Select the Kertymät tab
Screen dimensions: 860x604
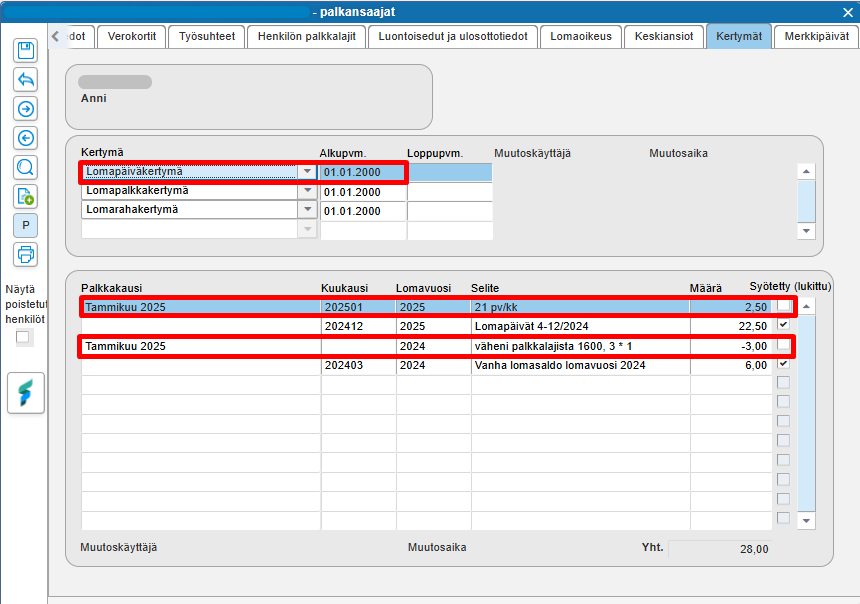pos(739,37)
